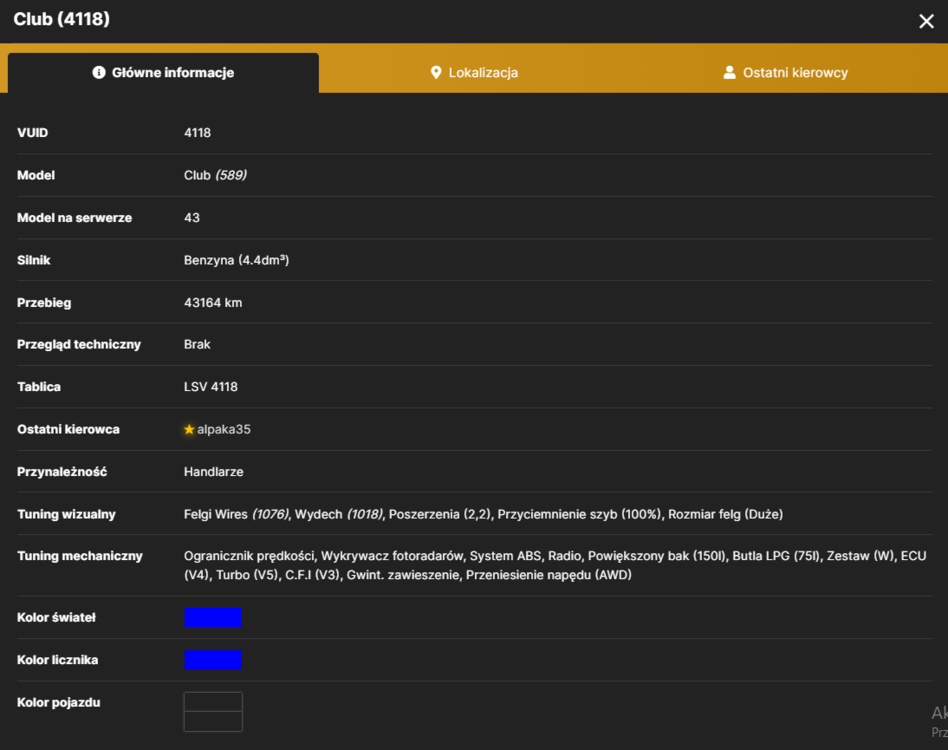Image resolution: width=948 pixels, height=750 pixels.
Task: Open the alpaka35 driver link
Action: click(x=224, y=429)
